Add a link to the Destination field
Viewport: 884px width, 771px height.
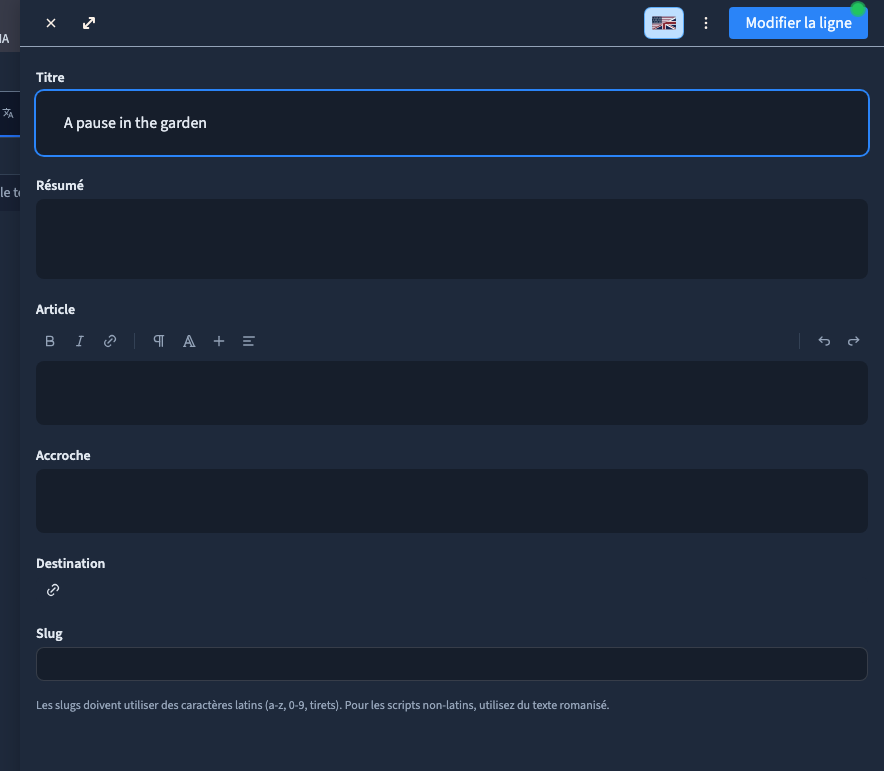[53, 590]
